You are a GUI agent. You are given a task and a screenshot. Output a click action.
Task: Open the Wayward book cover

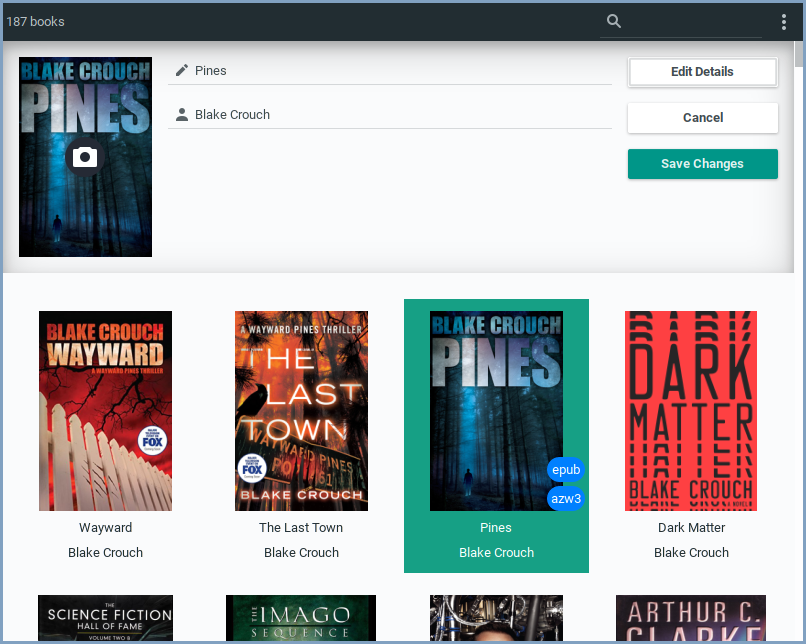[105, 411]
